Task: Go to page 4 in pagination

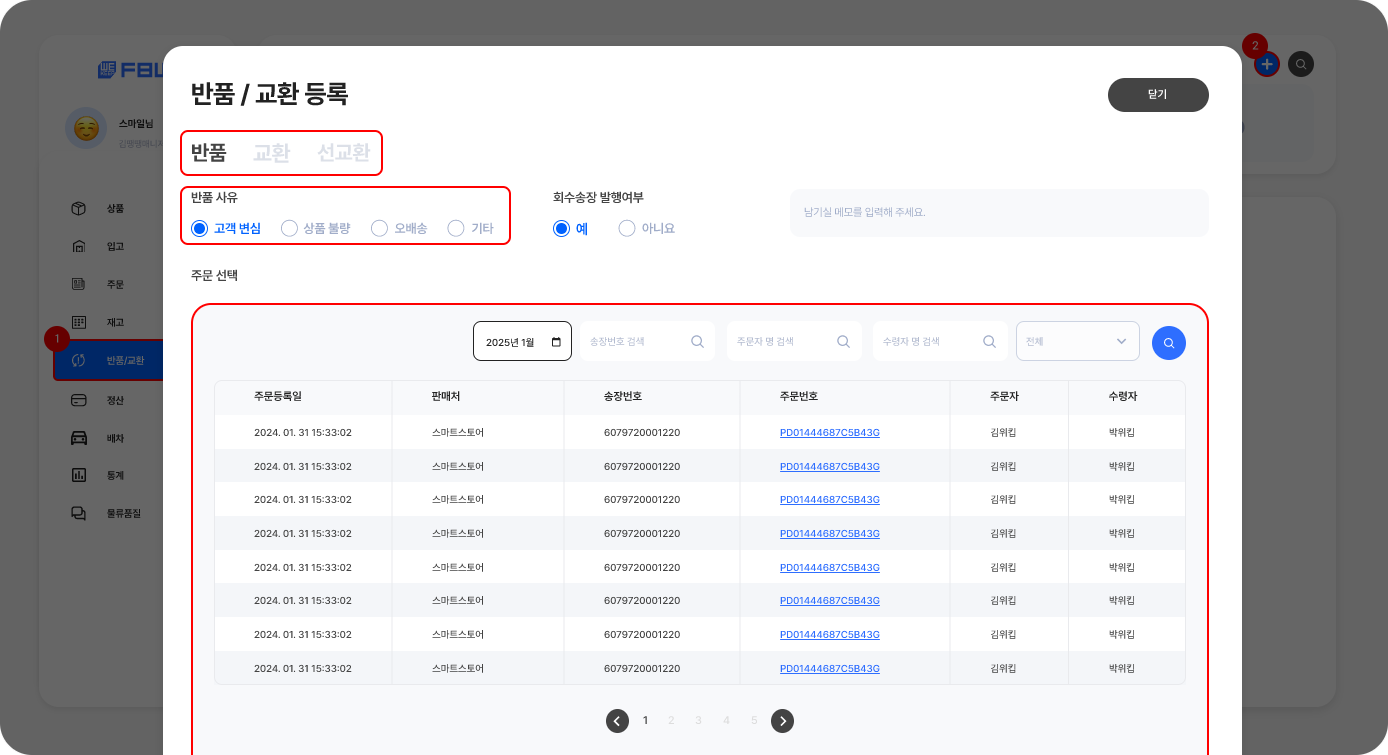Action: coord(726,720)
